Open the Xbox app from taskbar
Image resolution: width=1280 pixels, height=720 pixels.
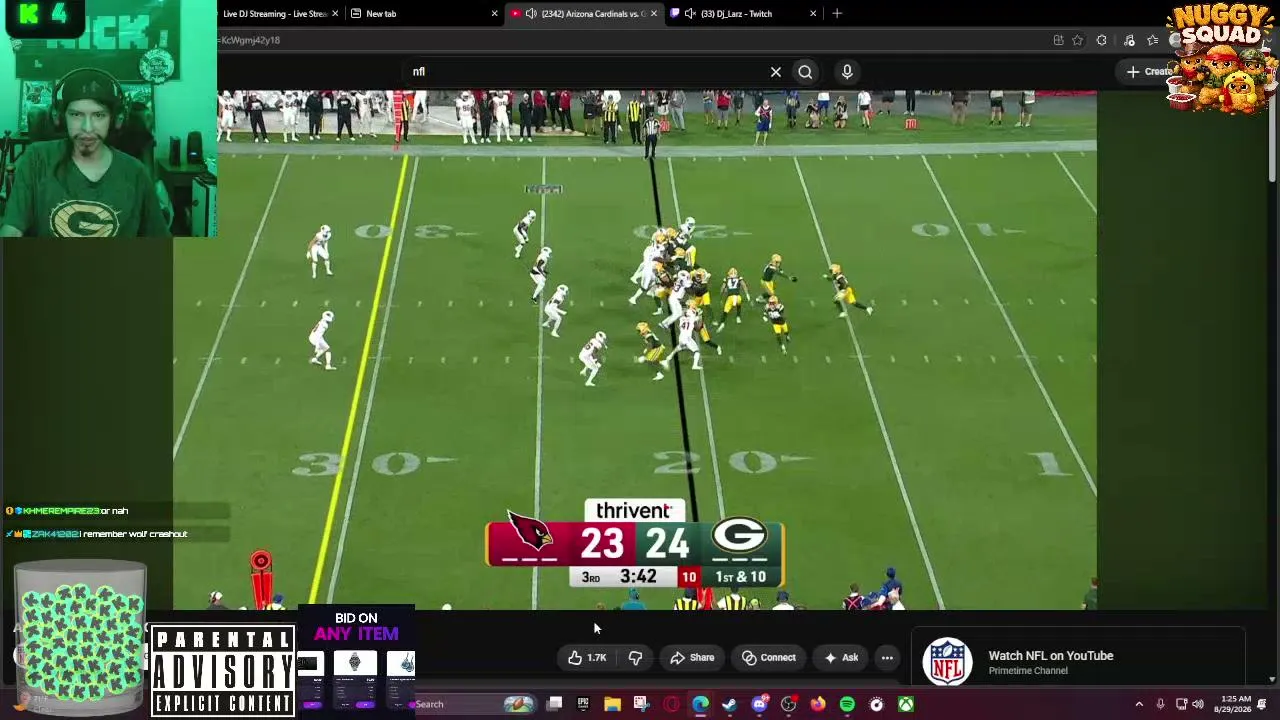906,704
